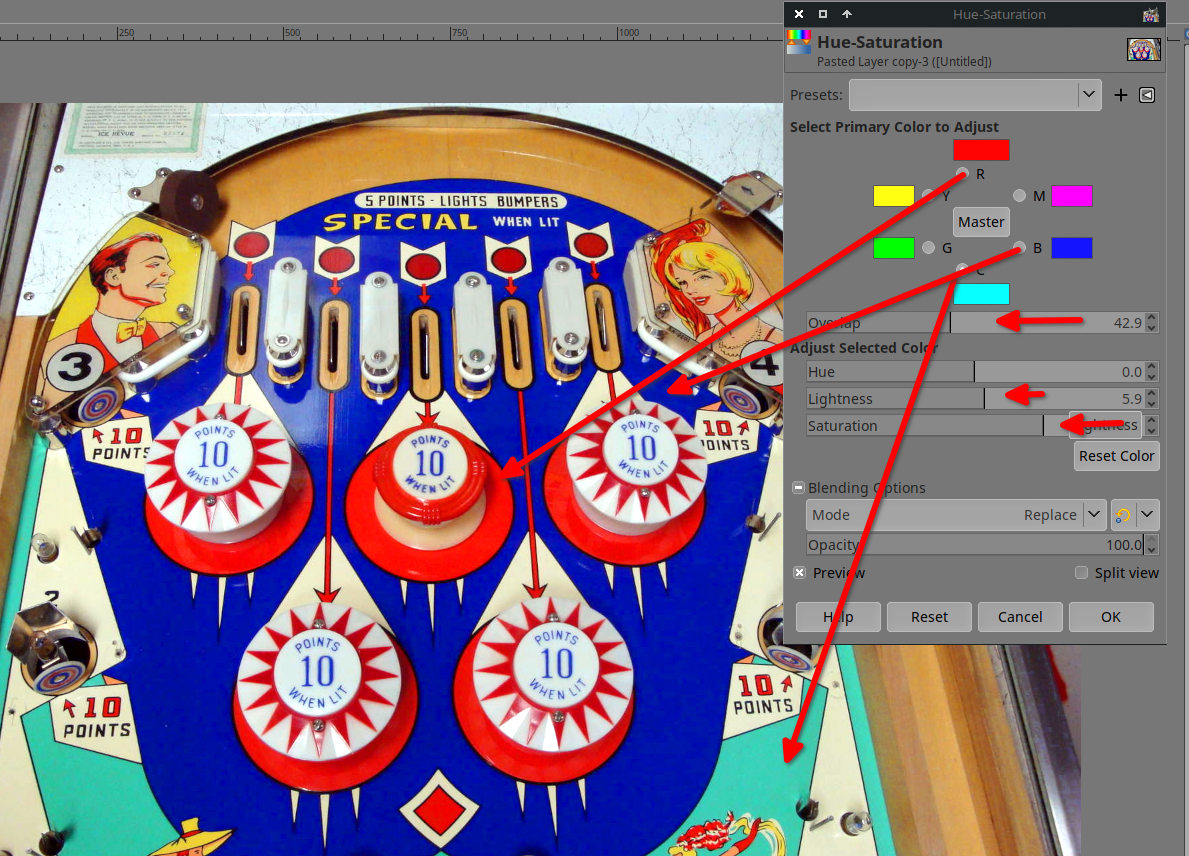
Task: Click the yellow color swatch
Action: (894, 196)
